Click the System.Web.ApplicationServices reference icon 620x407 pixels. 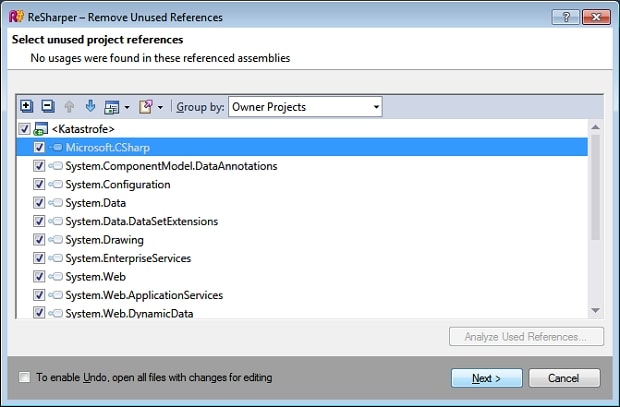click(x=56, y=295)
